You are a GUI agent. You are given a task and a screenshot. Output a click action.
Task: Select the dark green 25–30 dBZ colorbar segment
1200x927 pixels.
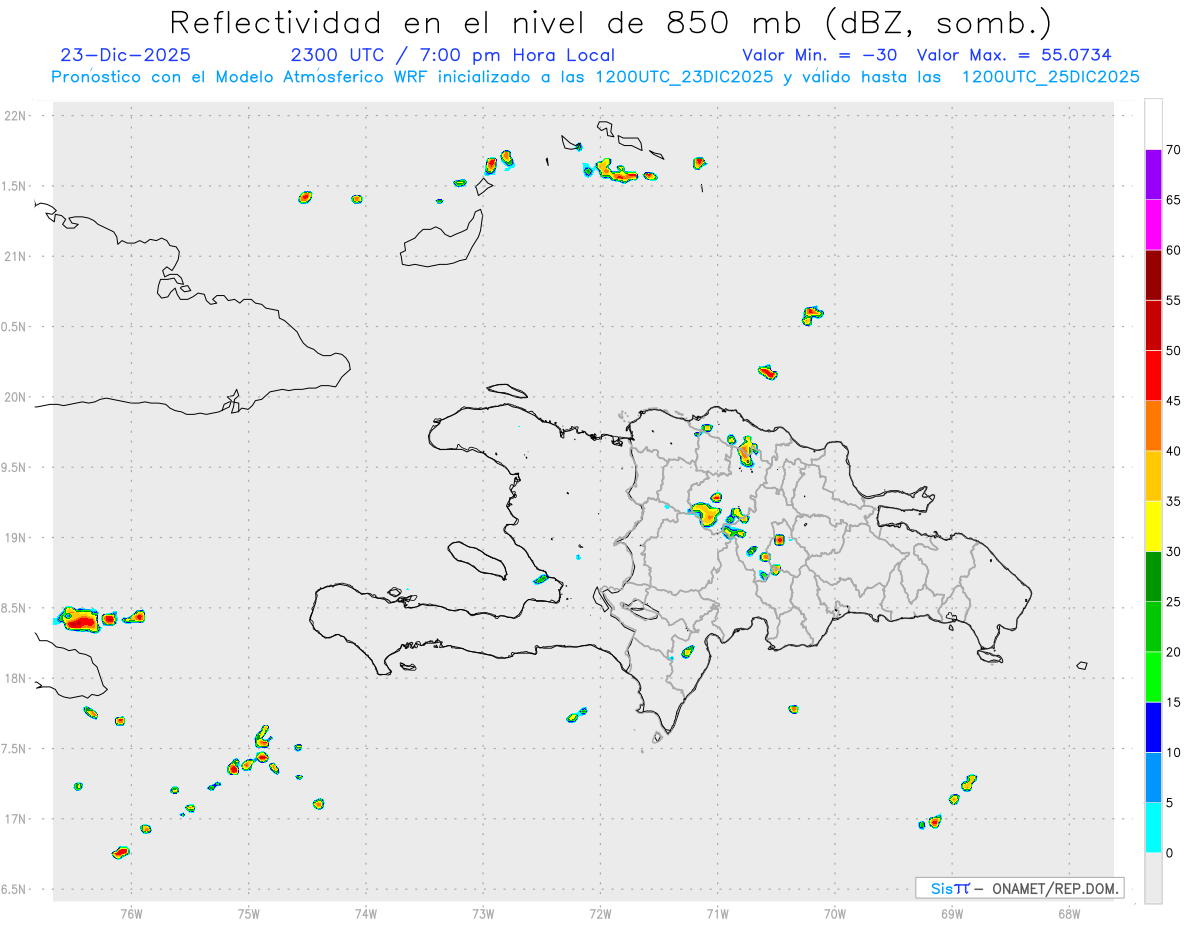click(x=1153, y=577)
